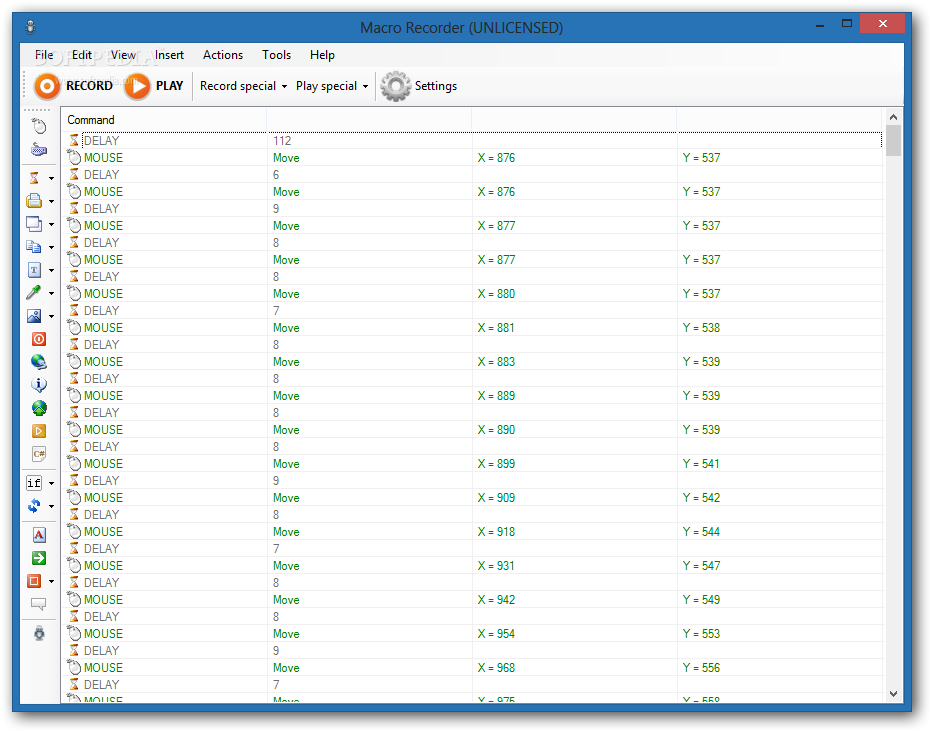932x732 pixels.
Task: Insert a mouse command from sidebar
Action: click(x=39, y=126)
